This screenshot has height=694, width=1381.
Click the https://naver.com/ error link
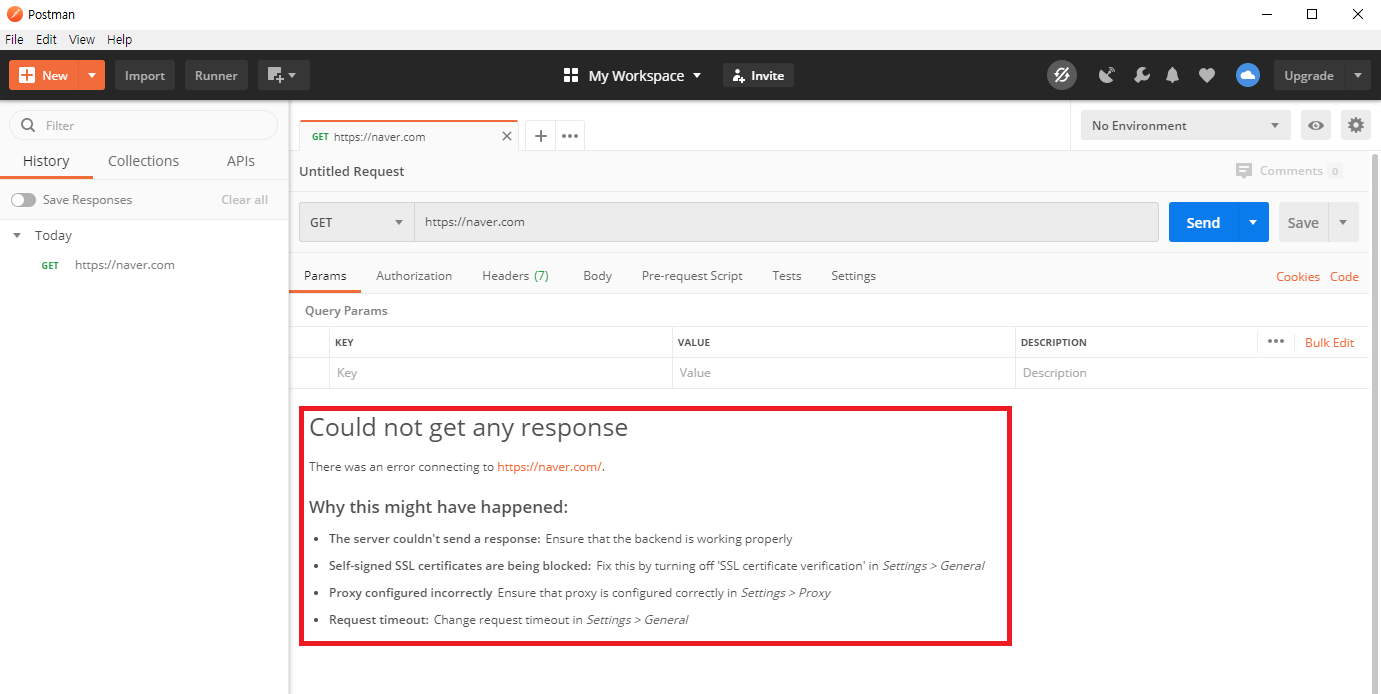tap(549, 467)
